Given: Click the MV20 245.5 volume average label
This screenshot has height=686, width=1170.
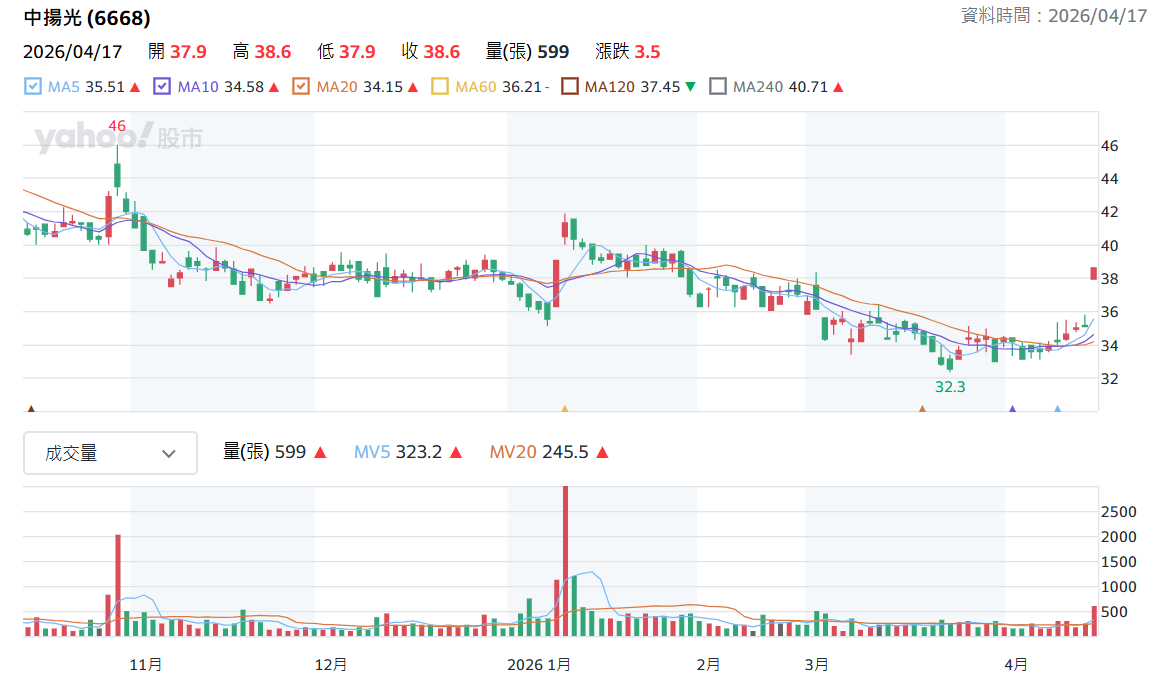Looking at the screenshot, I should click(x=539, y=452).
